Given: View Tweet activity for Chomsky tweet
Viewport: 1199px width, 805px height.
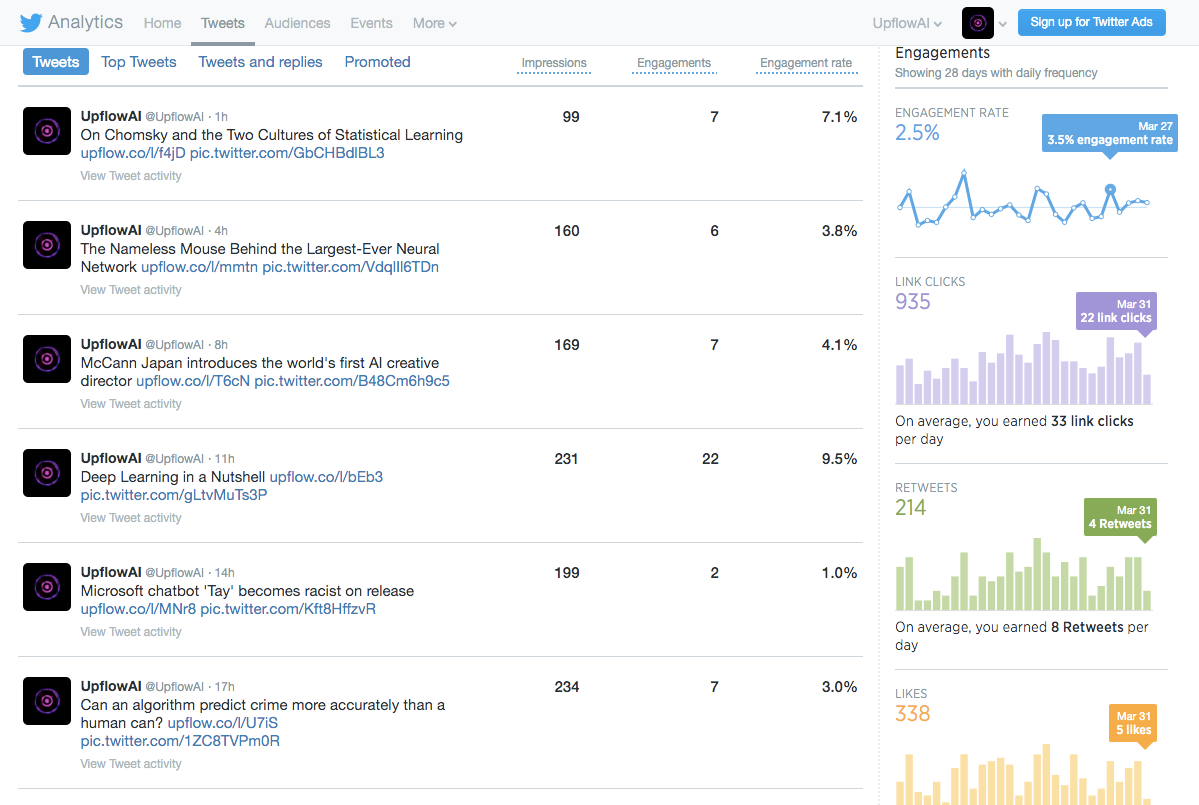Looking at the screenshot, I should (x=131, y=176).
